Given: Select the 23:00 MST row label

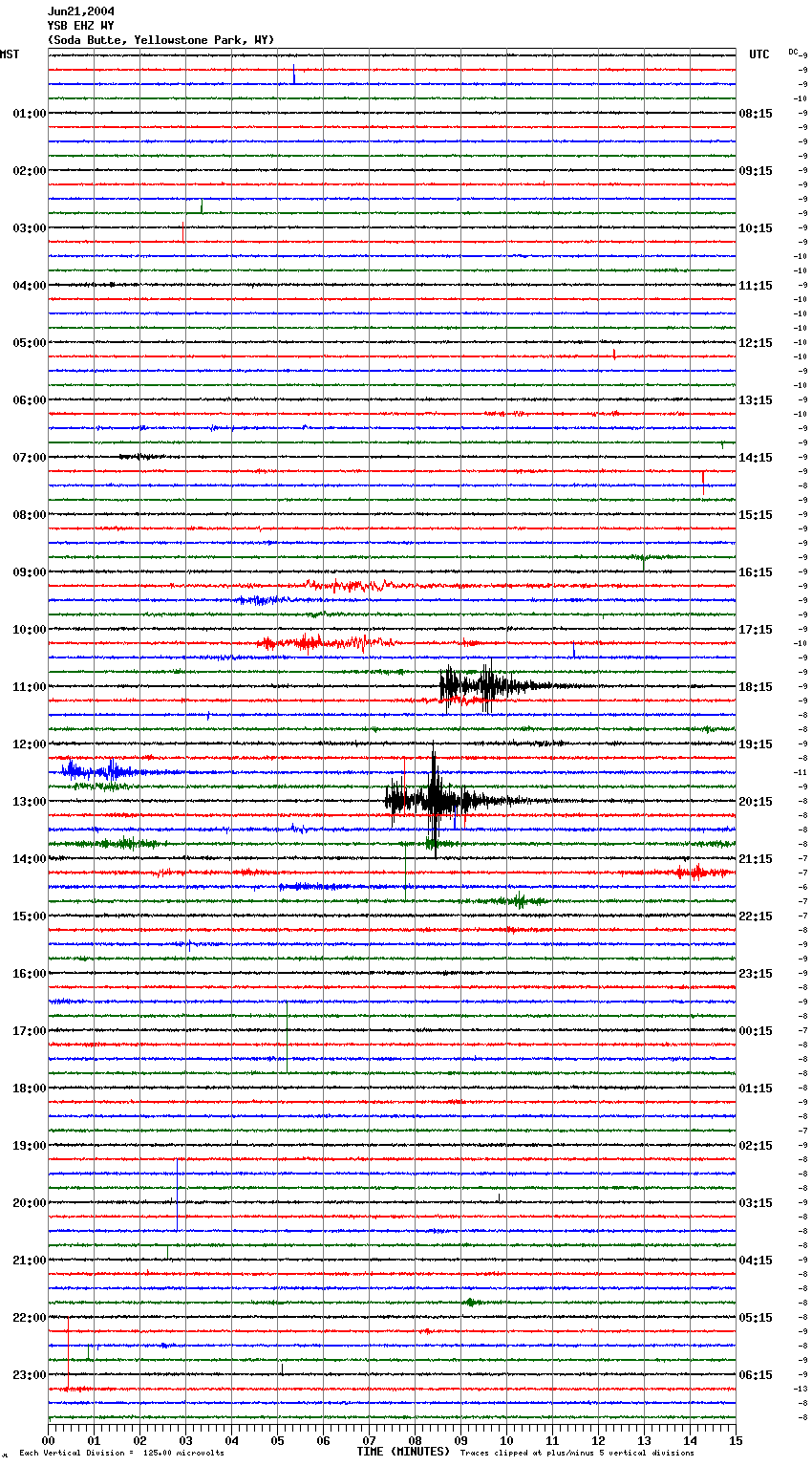Looking at the screenshot, I should point(29,1375).
